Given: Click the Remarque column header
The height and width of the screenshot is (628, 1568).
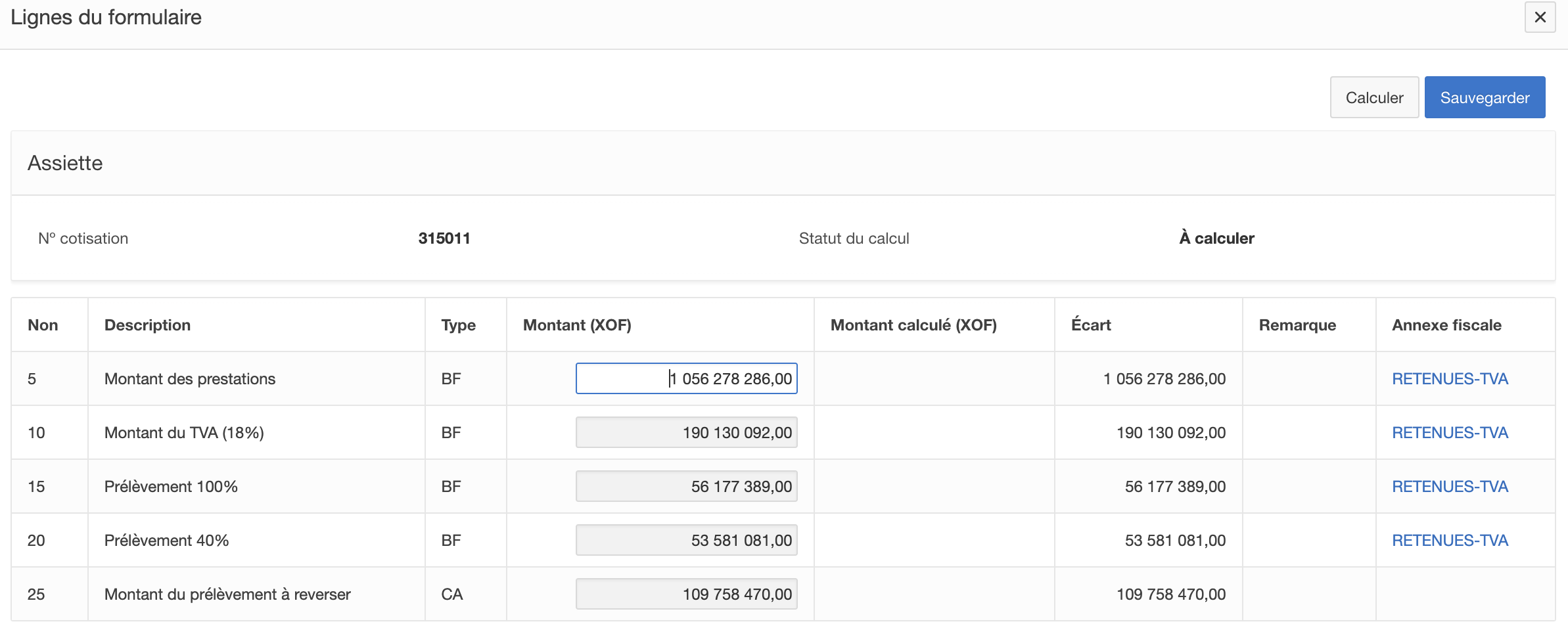Looking at the screenshot, I should [x=1297, y=325].
